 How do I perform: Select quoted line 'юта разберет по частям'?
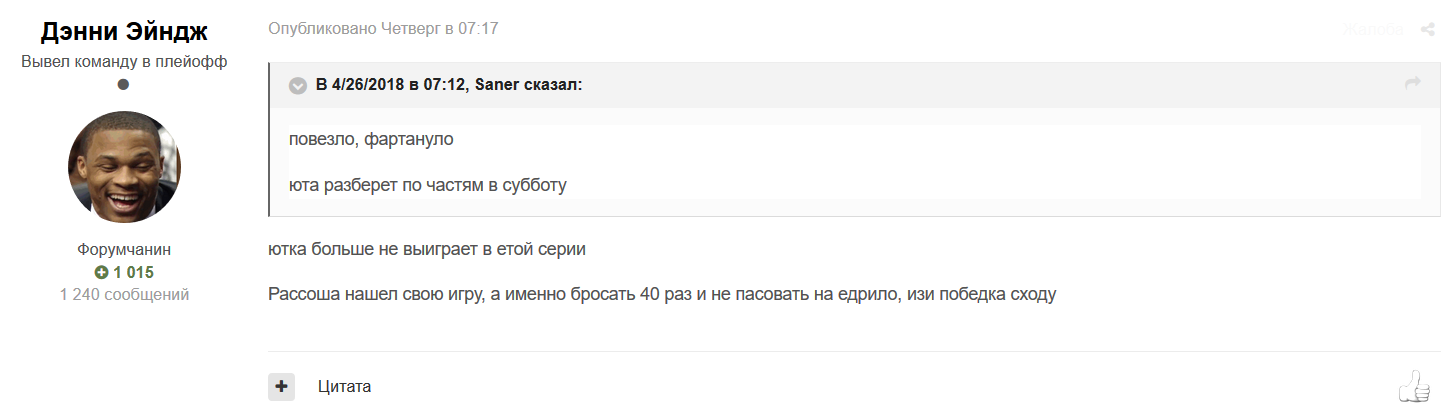tap(428, 185)
